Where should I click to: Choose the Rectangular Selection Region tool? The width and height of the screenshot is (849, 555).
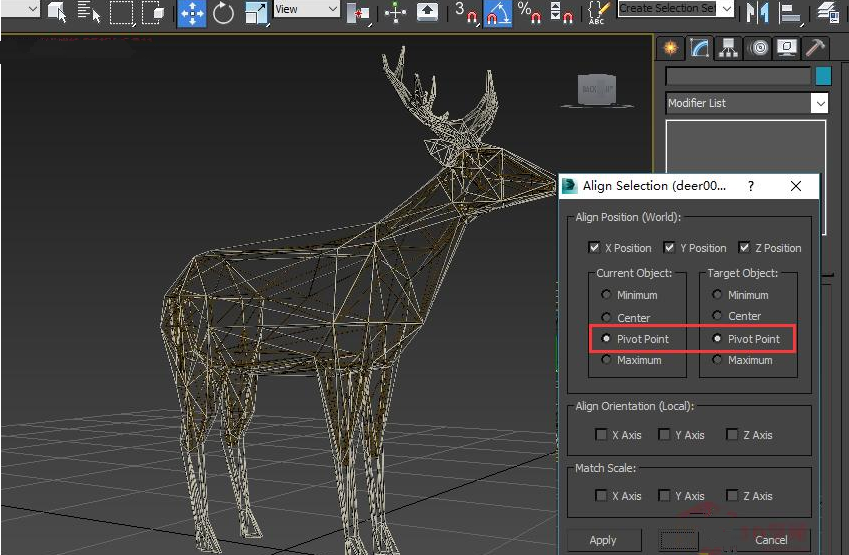tap(121, 12)
